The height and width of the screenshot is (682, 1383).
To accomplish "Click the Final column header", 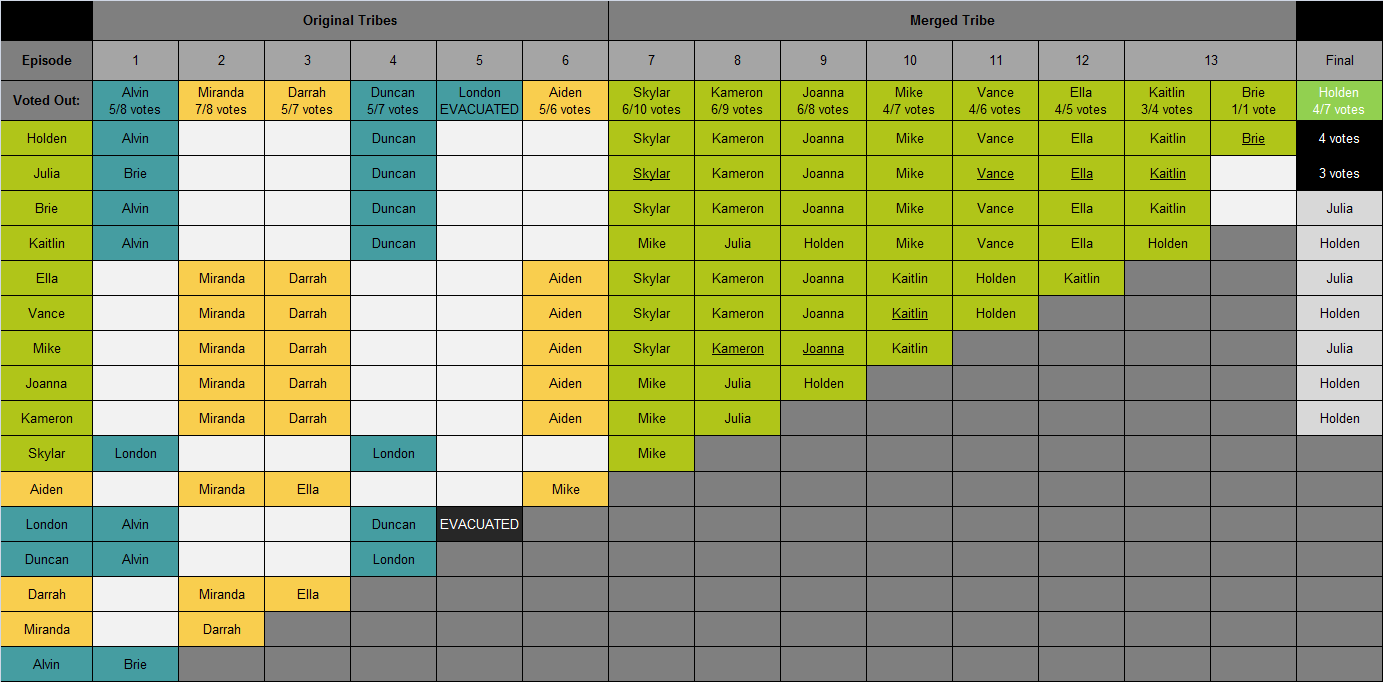I will click(1339, 60).
